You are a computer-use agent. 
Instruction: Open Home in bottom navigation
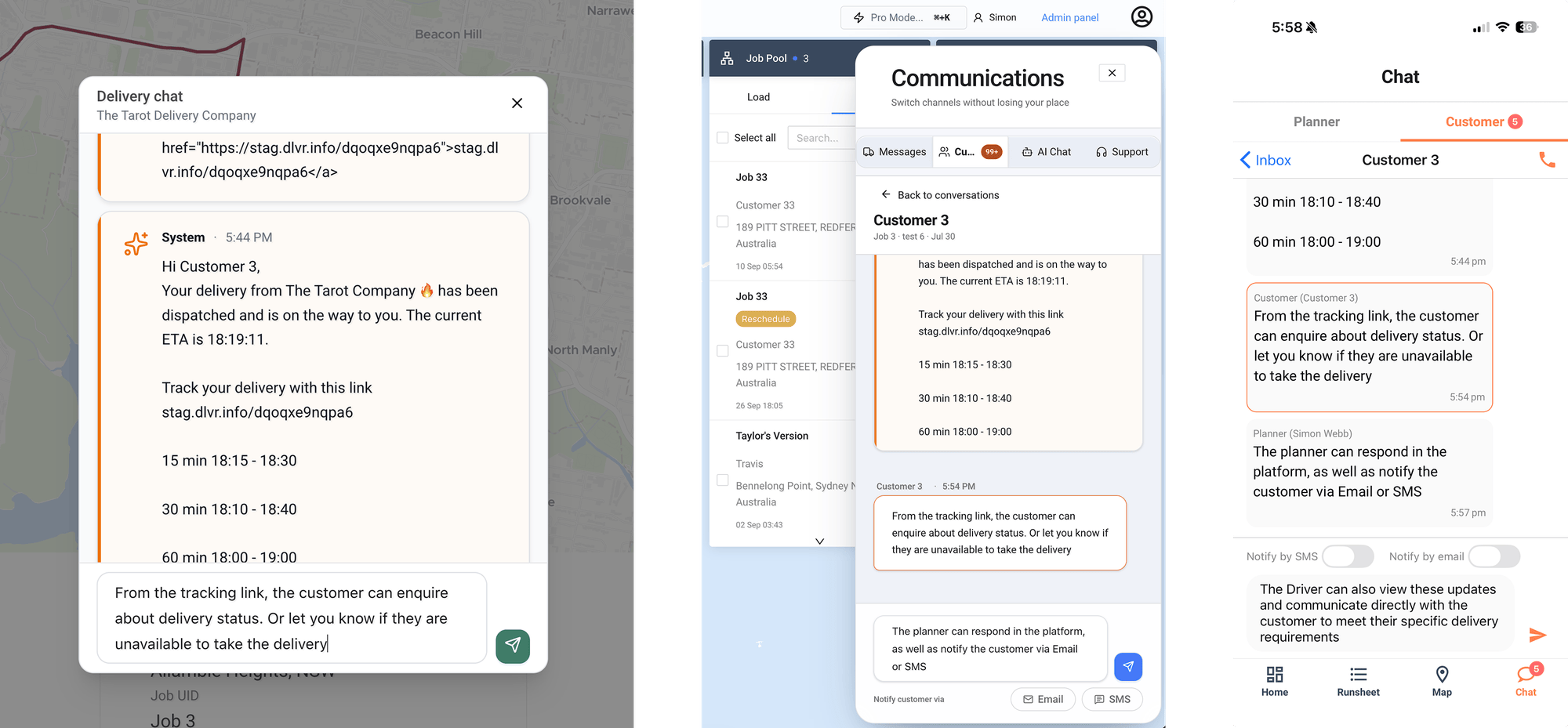click(1275, 681)
